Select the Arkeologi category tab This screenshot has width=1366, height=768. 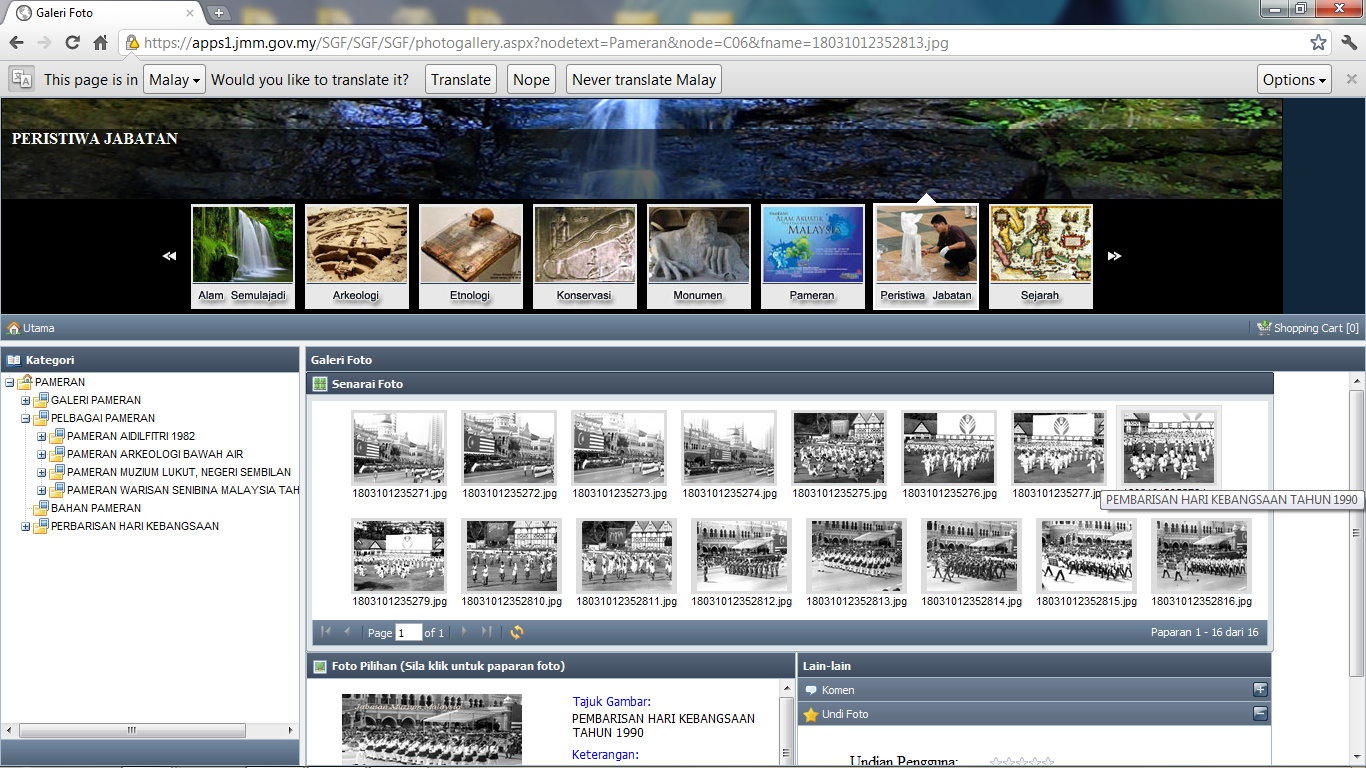(357, 256)
